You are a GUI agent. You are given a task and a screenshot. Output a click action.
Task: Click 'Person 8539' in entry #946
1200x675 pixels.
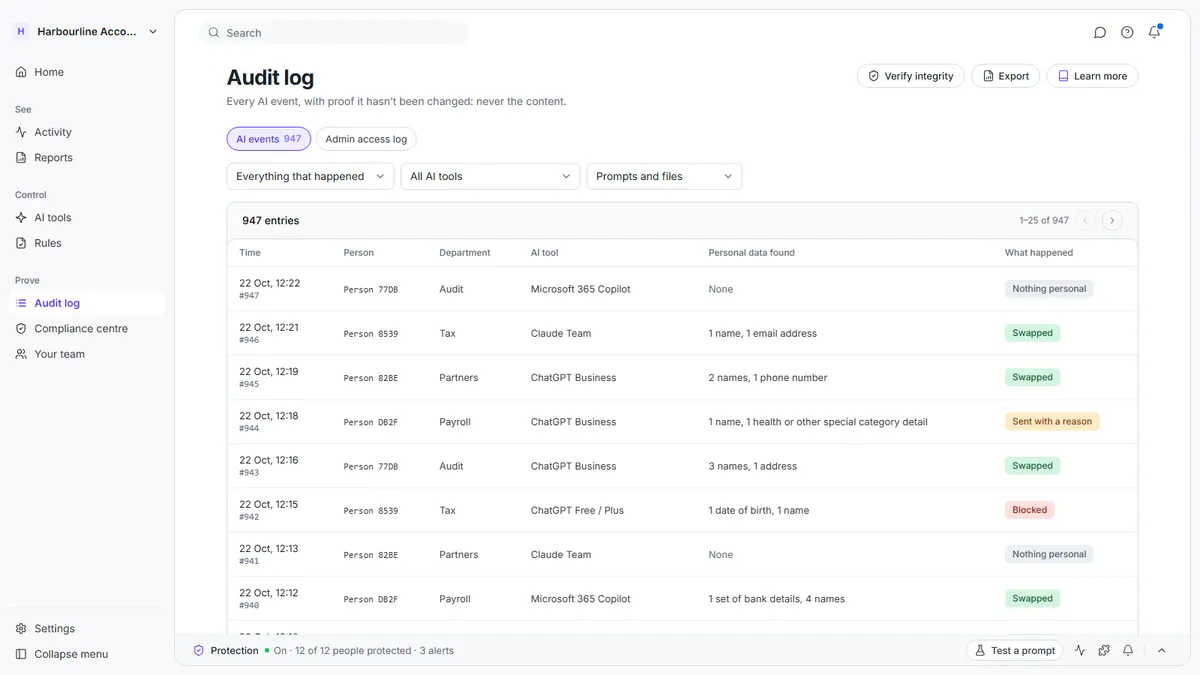coord(371,334)
